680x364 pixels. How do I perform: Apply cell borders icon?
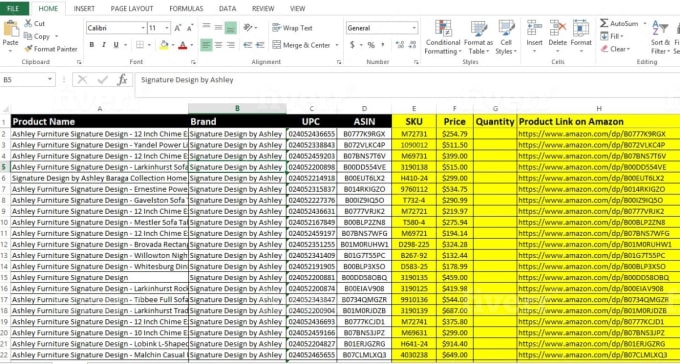pyautogui.click(x=140, y=45)
